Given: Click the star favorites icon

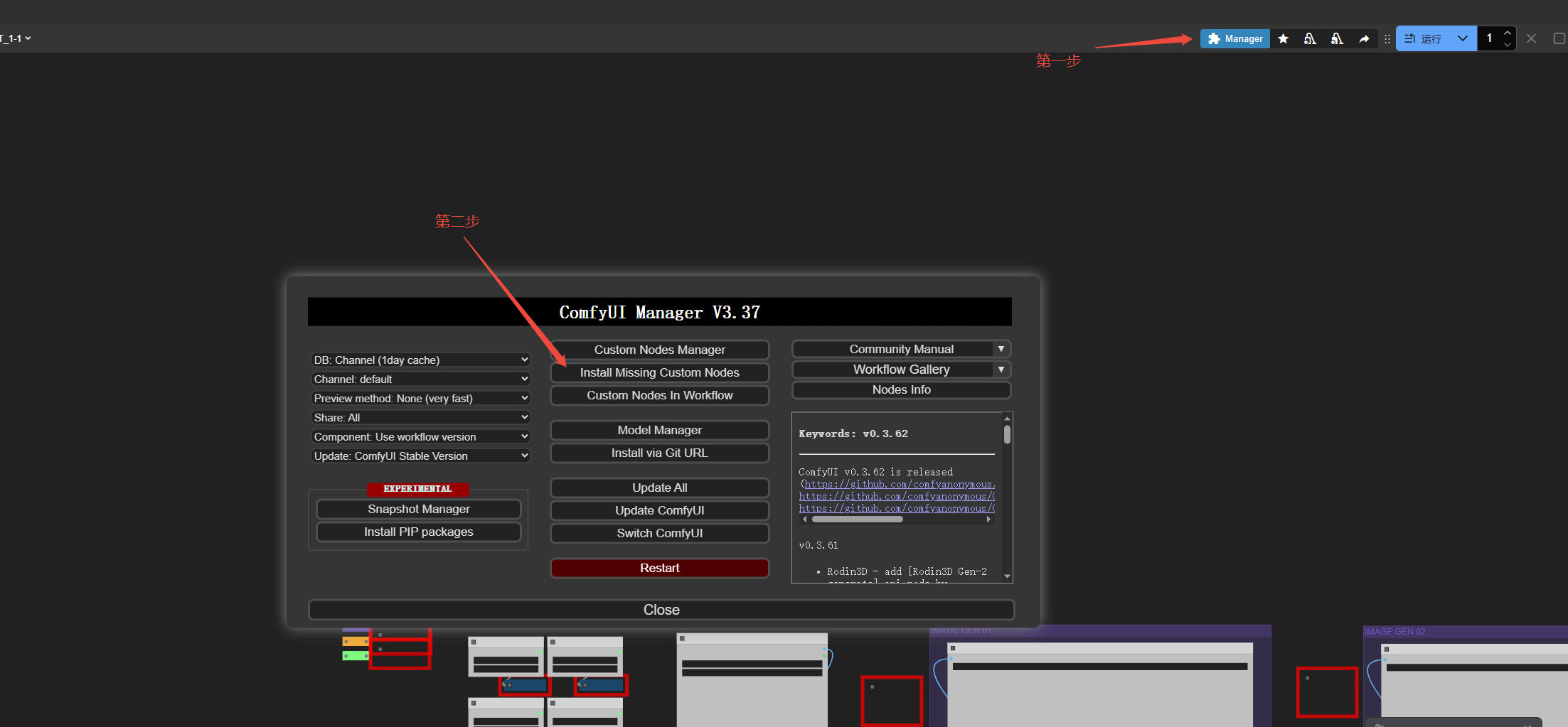Looking at the screenshot, I should tap(1283, 39).
